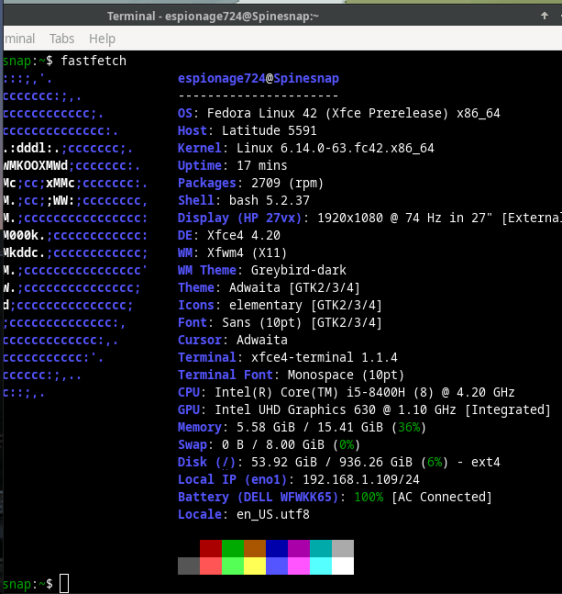The width and height of the screenshot is (562, 594).
Task: Click the Disk value '53.92 GiB / 936.26 GiB'
Action: (x=331, y=462)
